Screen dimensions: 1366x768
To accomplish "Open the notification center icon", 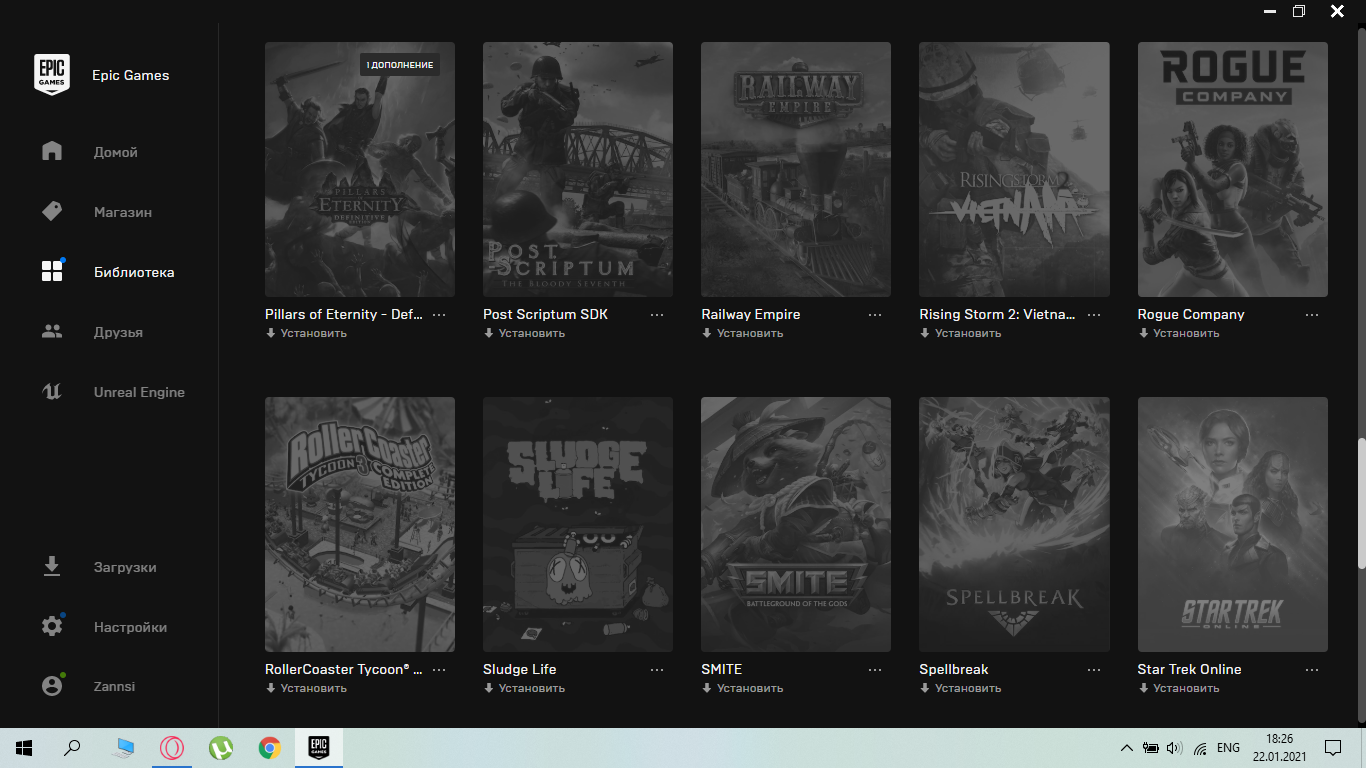I will click(1333, 748).
